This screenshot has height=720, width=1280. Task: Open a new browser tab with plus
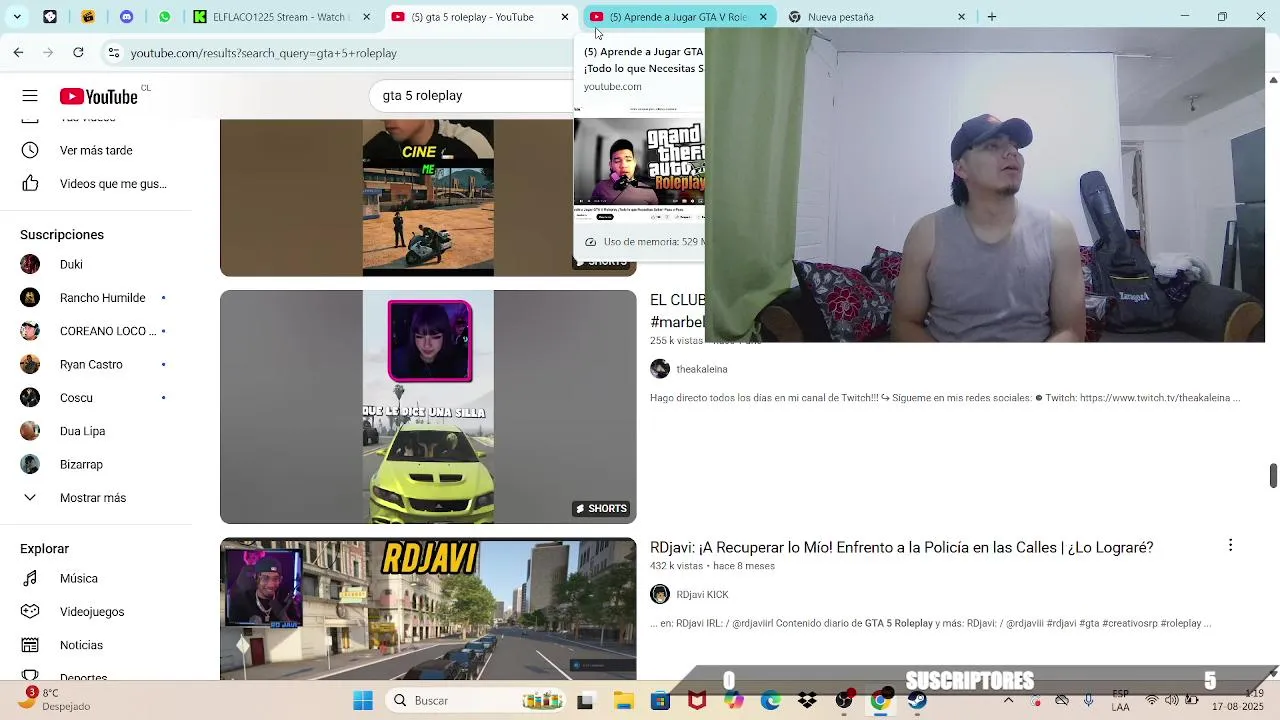coord(992,17)
